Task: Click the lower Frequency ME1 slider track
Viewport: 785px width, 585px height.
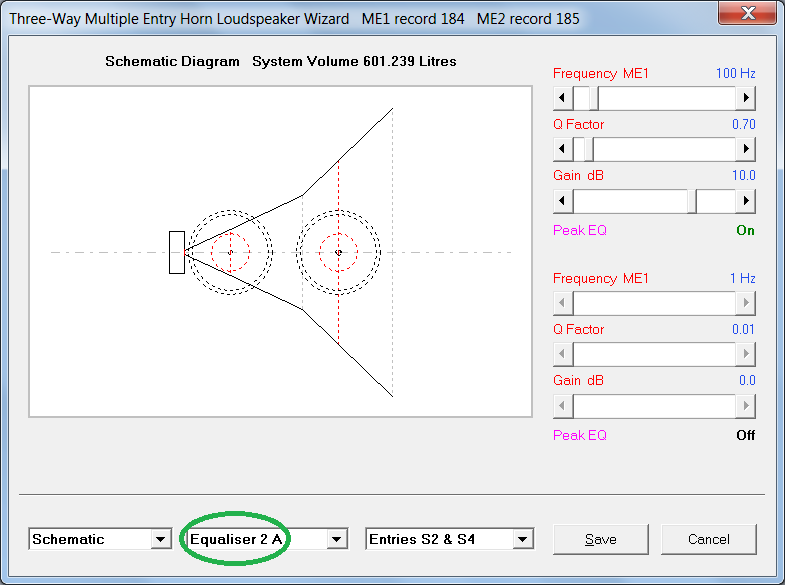Action: (654, 303)
